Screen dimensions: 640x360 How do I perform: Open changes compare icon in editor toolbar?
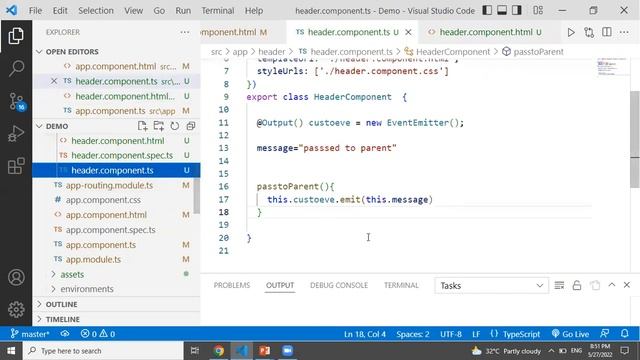coord(589,32)
